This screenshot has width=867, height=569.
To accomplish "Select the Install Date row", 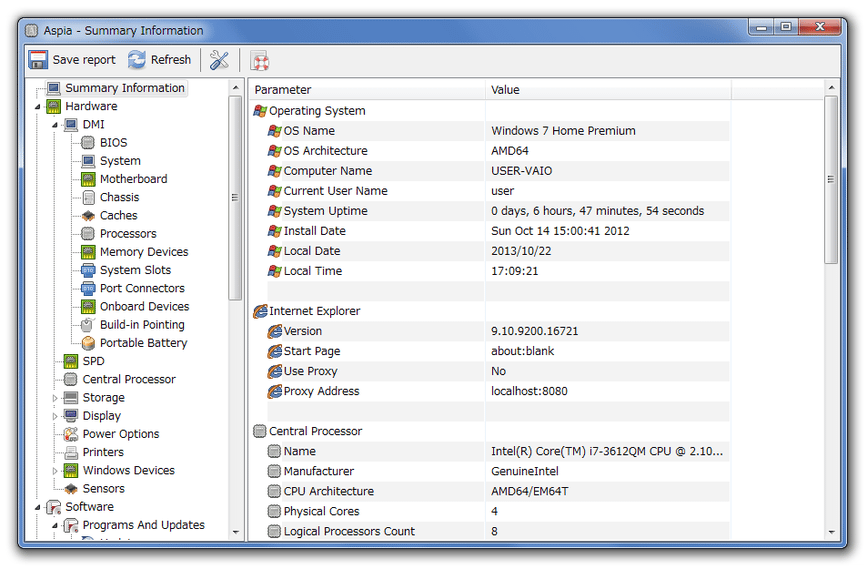I will 498,231.
